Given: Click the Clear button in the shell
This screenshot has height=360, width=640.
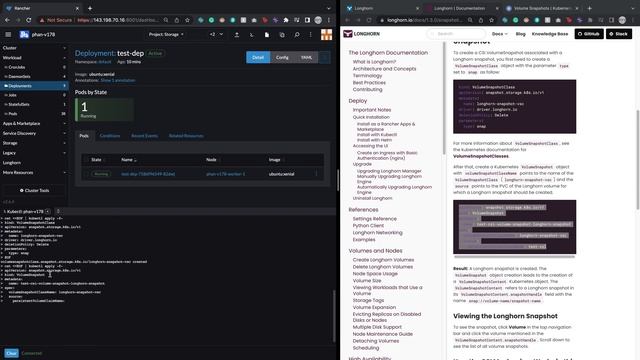Looking at the screenshot, I should (11, 353).
